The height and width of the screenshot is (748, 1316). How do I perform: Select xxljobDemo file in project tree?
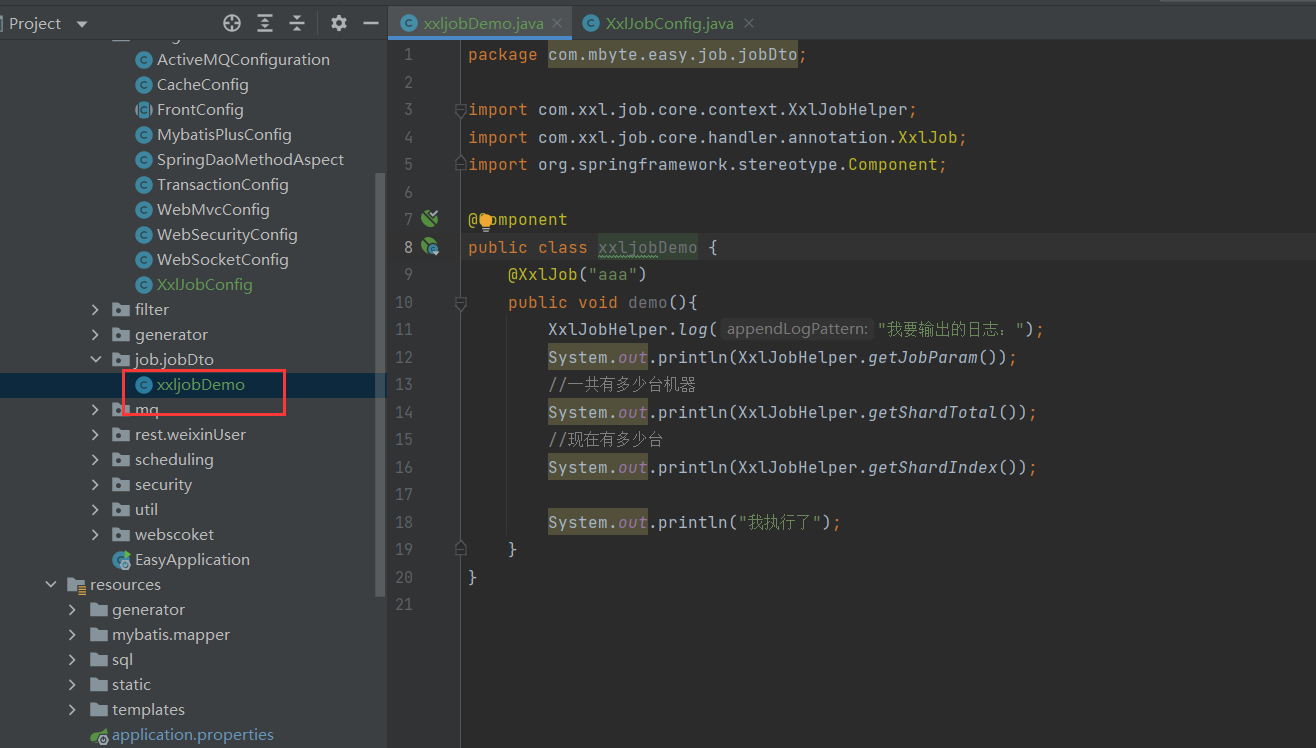point(200,384)
